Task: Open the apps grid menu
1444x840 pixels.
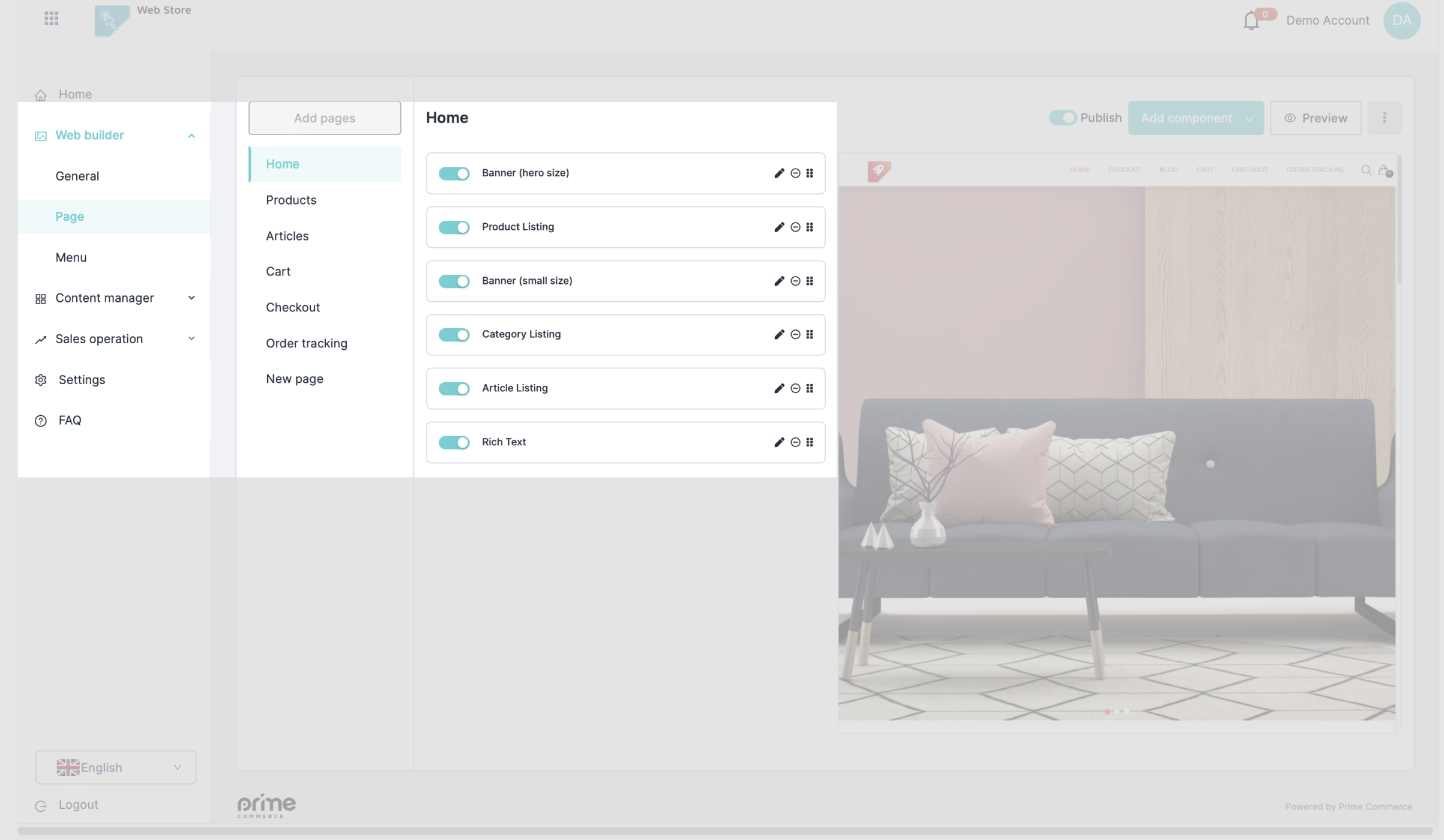Action: tap(52, 19)
